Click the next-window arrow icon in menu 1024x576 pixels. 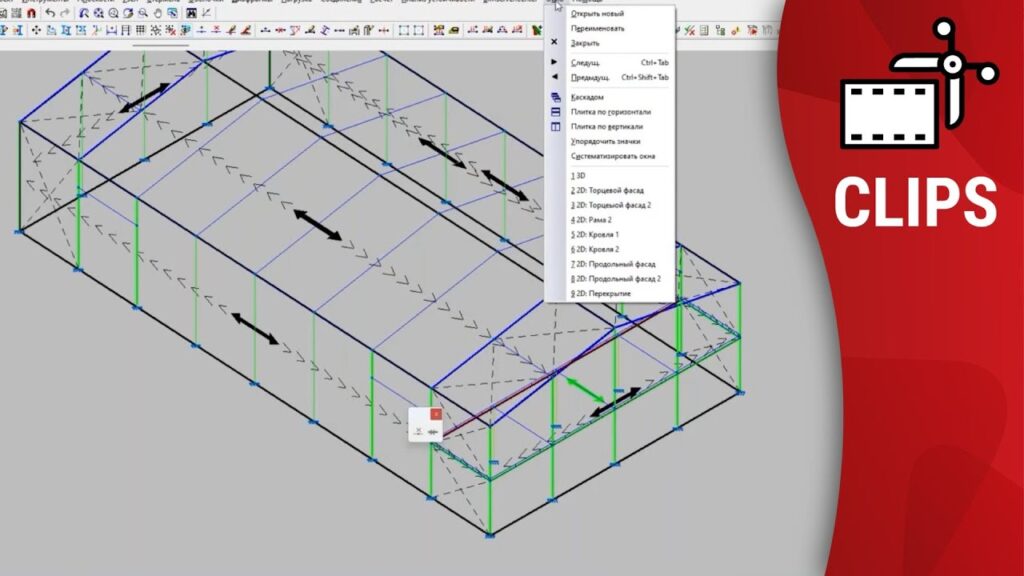tap(554, 62)
